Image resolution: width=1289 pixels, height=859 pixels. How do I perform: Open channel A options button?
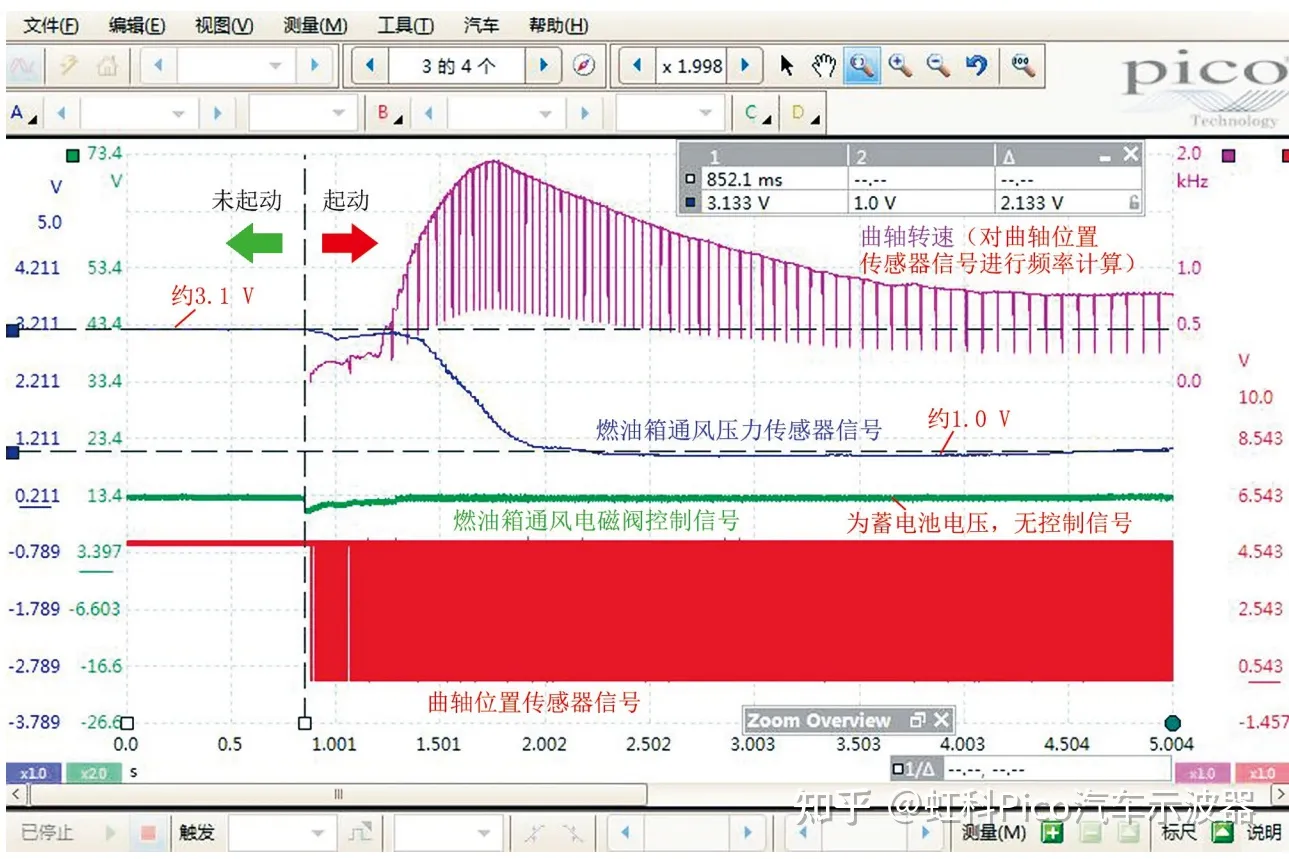[23, 113]
